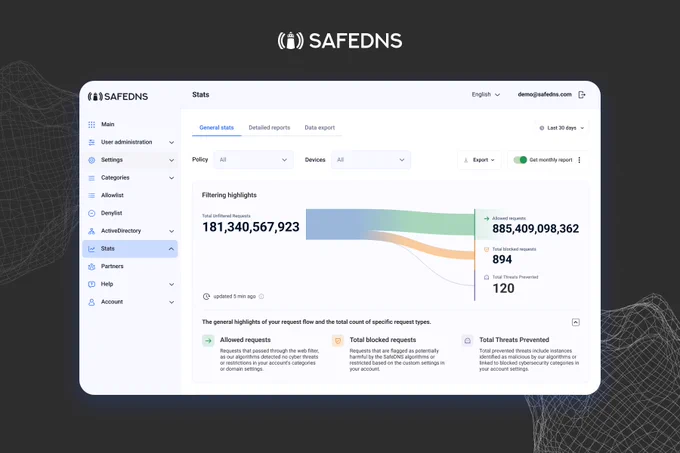680x453 pixels.
Task: Open Partners in the sidebar
Action: [130, 267]
